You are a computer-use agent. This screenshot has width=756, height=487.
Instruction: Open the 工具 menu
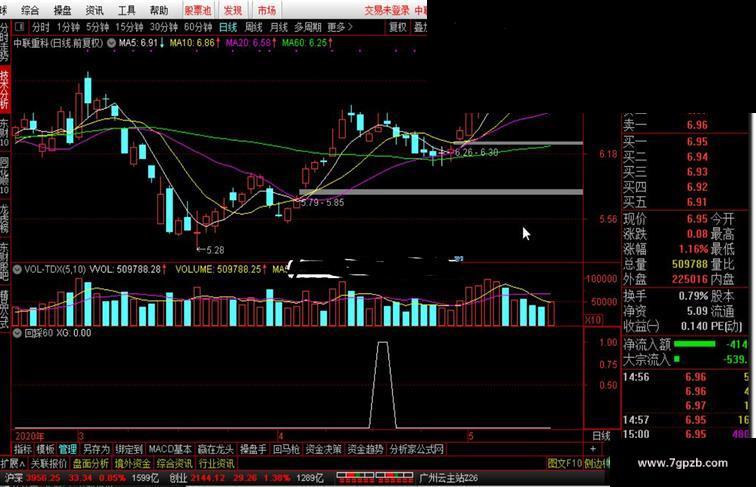[x=126, y=10]
